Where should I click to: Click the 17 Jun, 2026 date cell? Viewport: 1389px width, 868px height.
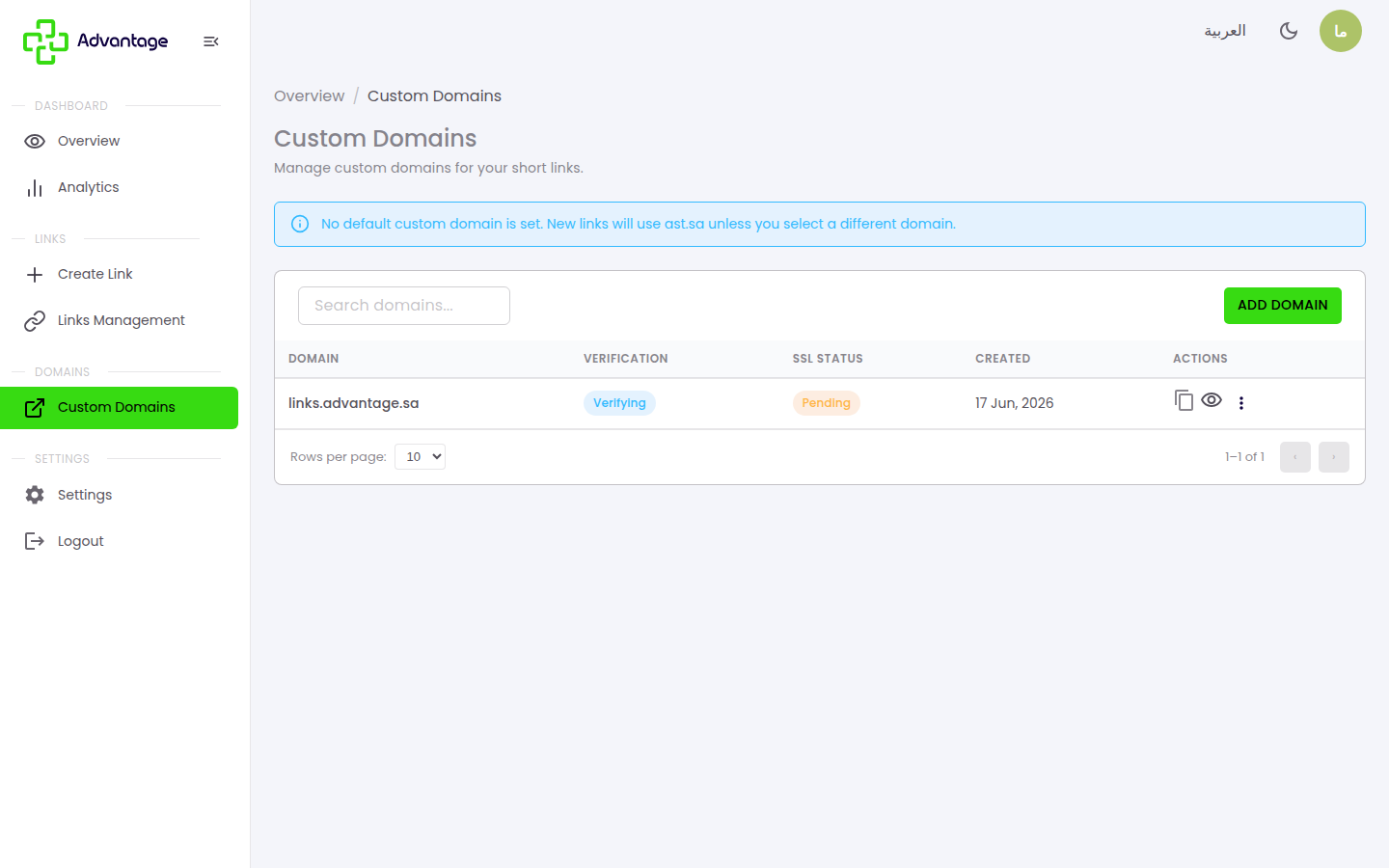pos(1015,403)
